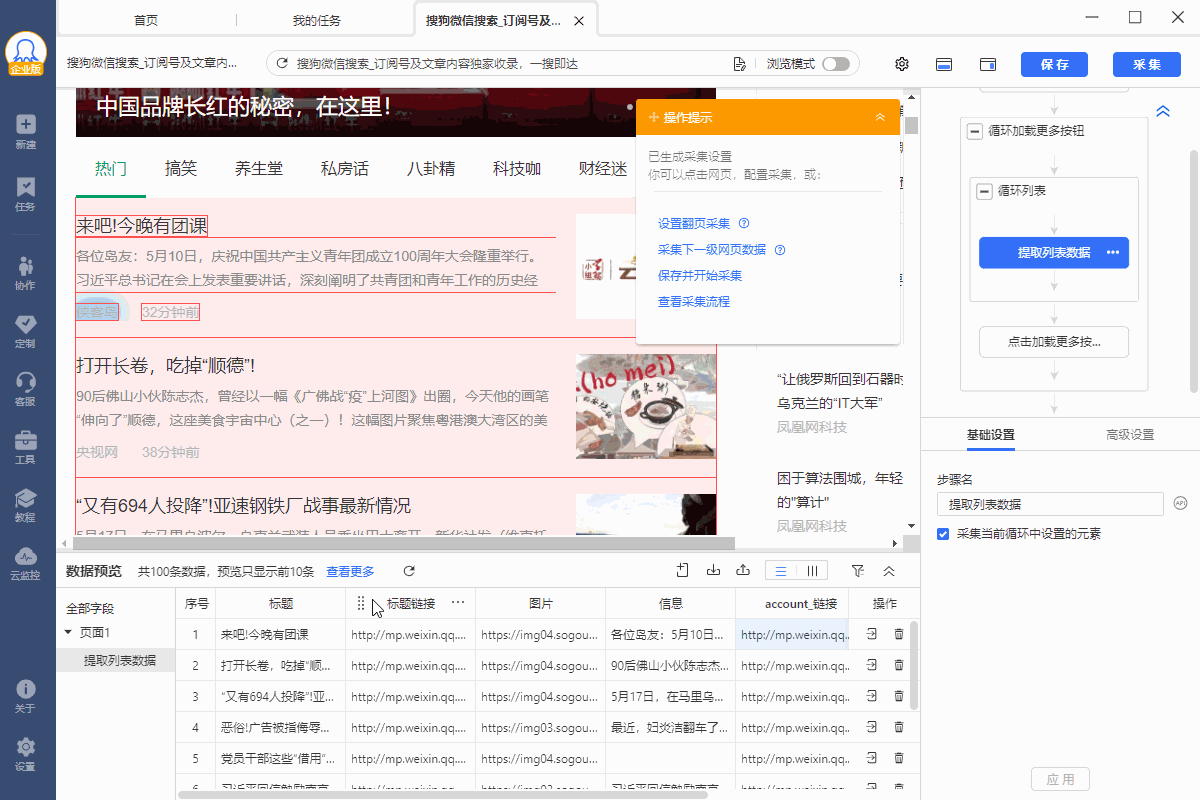Click the 保存并开始采集 link
This screenshot has width=1200, height=800.
pyautogui.click(x=700, y=275)
